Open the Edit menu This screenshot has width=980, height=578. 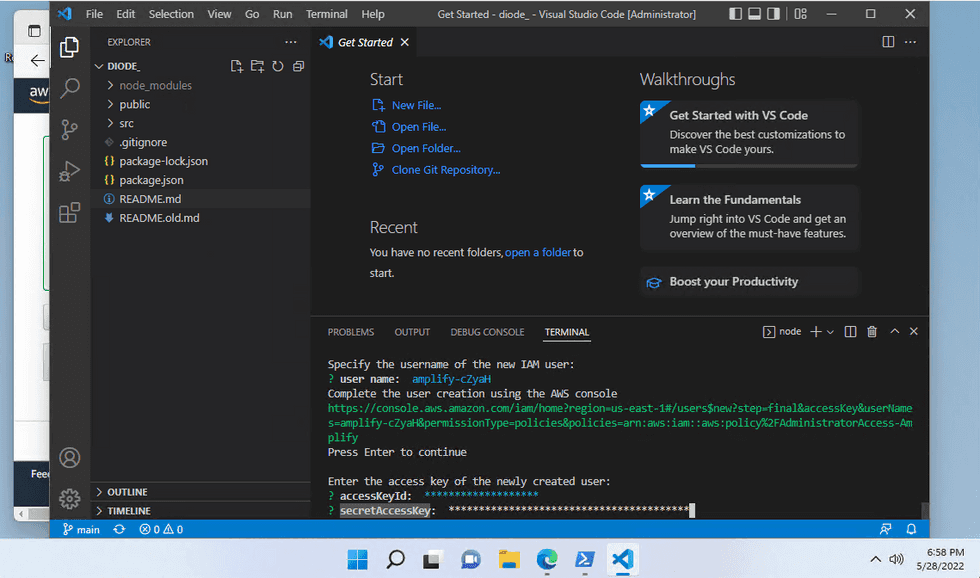tap(126, 14)
